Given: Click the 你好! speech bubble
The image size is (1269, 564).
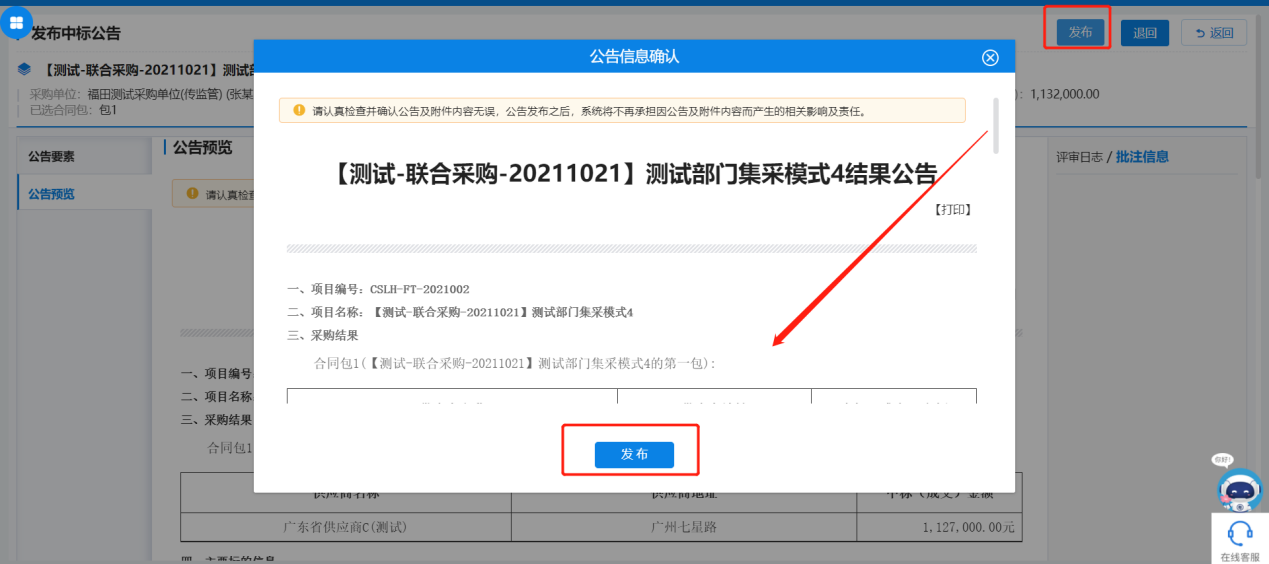Looking at the screenshot, I should tap(1222, 461).
